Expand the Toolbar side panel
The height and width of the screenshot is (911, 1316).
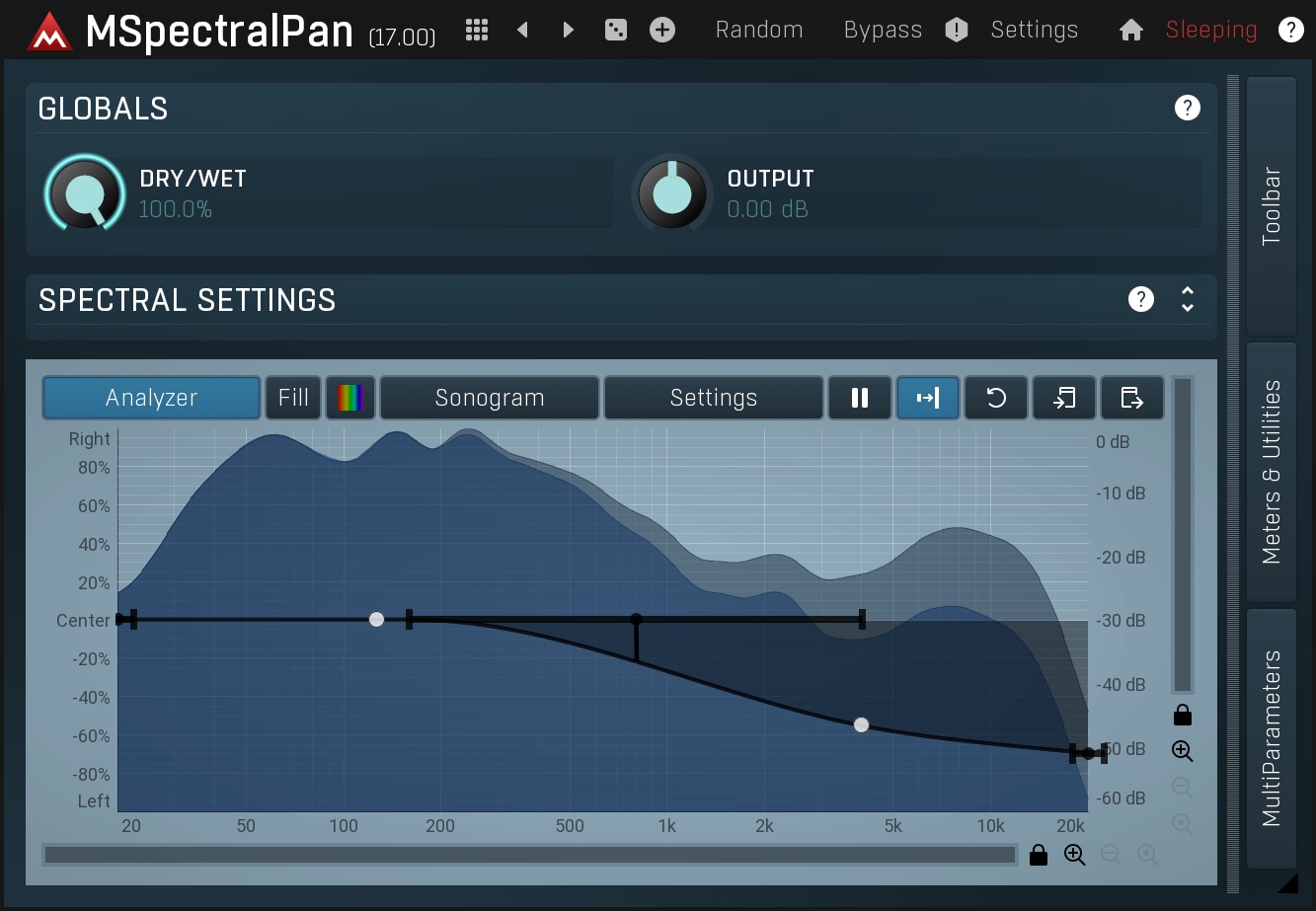click(1272, 206)
